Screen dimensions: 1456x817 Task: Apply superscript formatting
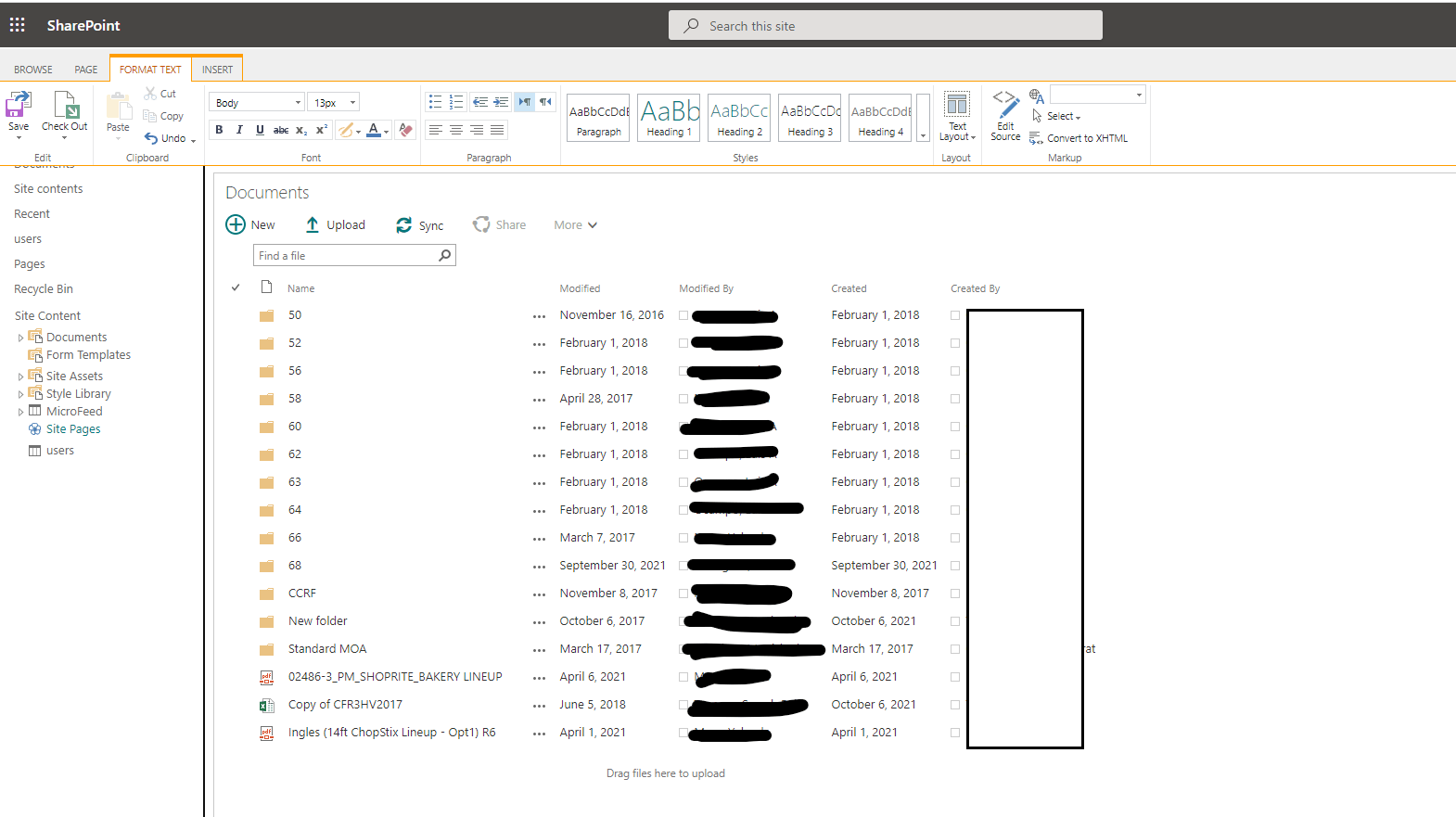(x=322, y=130)
